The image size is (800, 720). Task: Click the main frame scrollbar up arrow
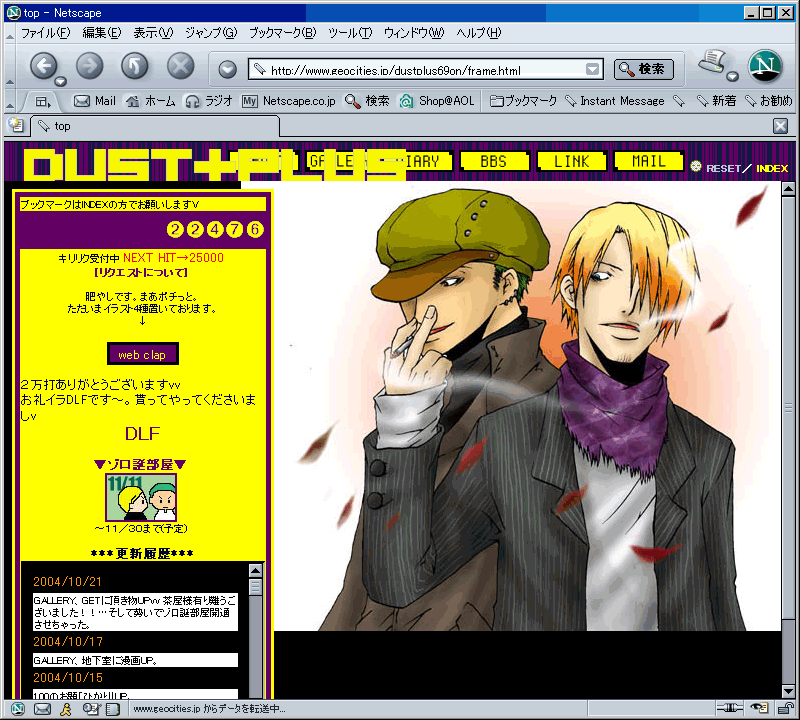click(788, 190)
